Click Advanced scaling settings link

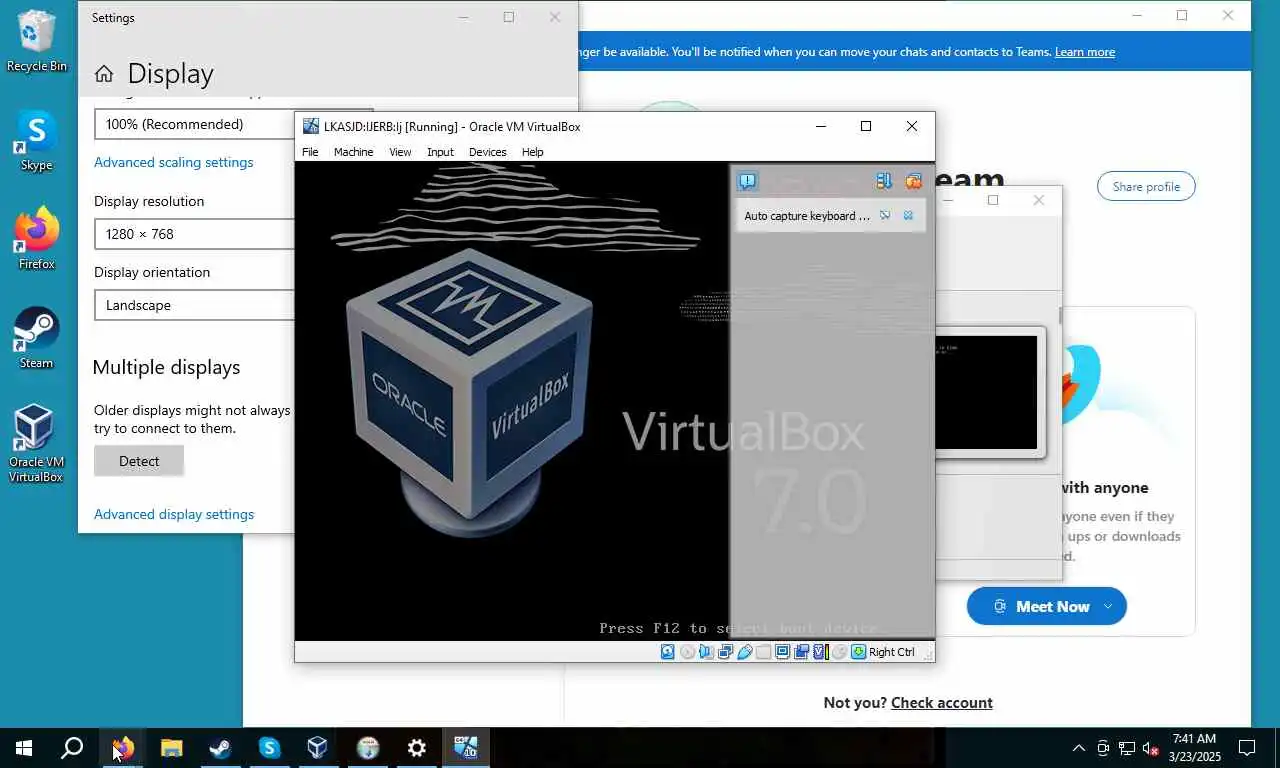pos(173,162)
